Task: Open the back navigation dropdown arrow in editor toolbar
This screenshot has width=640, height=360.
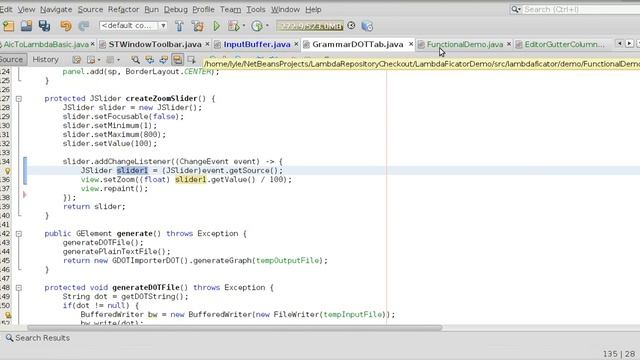Action: tap(99, 60)
